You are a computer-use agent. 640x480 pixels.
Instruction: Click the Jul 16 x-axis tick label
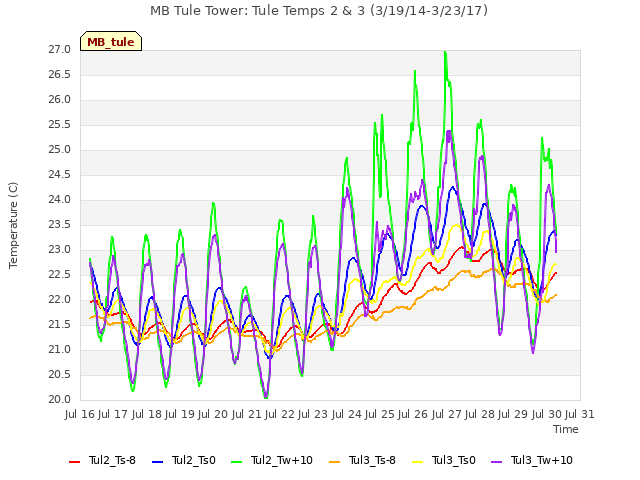(80, 414)
